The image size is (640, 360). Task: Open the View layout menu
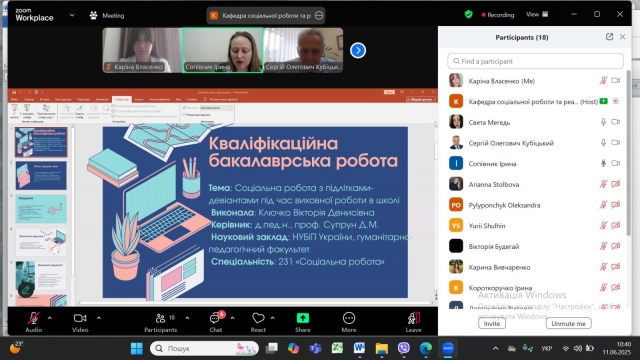[537, 14]
